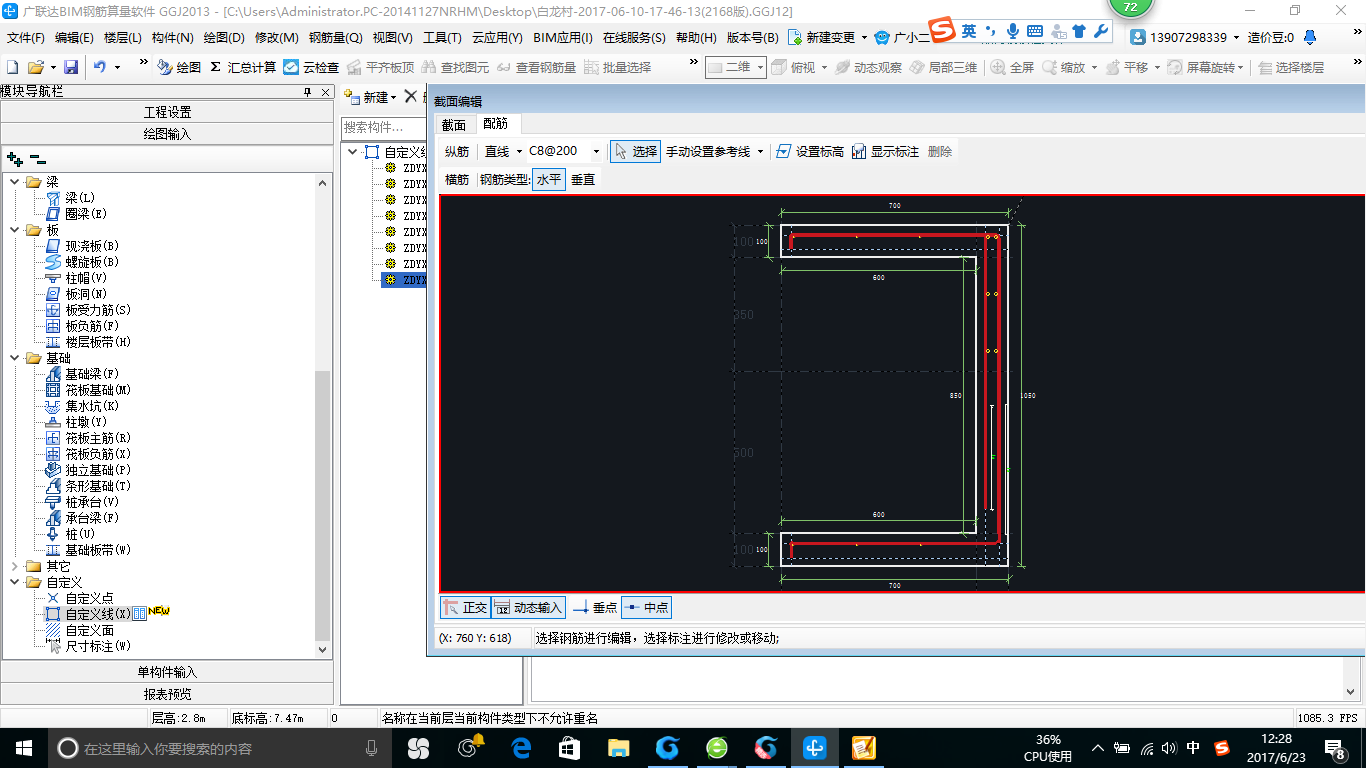
Task: Click 全屏 fullscreen tool
Action: point(1012,67)
